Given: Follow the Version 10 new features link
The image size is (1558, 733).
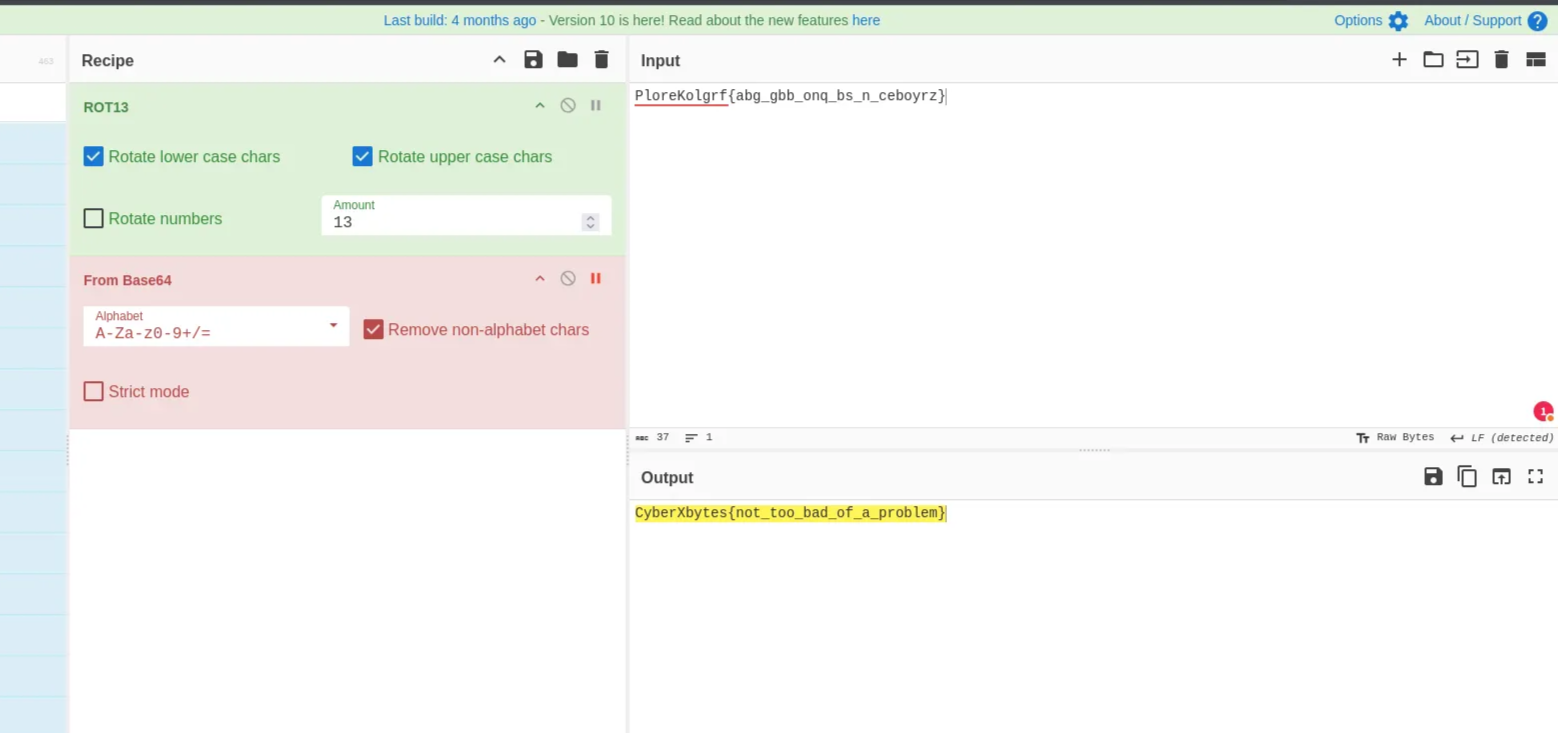Looking at the screenshot, I should [865, 21].
